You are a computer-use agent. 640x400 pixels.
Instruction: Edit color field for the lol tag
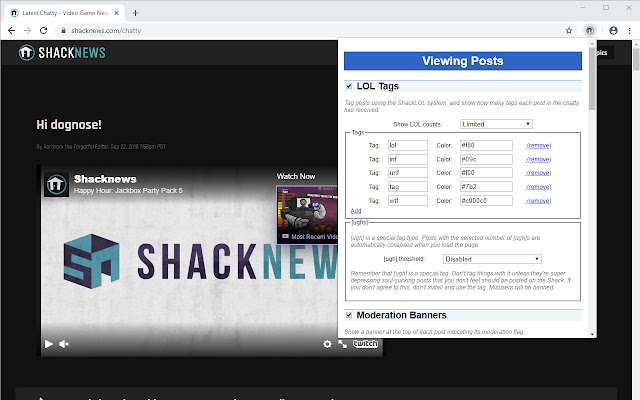(x=486, y=145)
